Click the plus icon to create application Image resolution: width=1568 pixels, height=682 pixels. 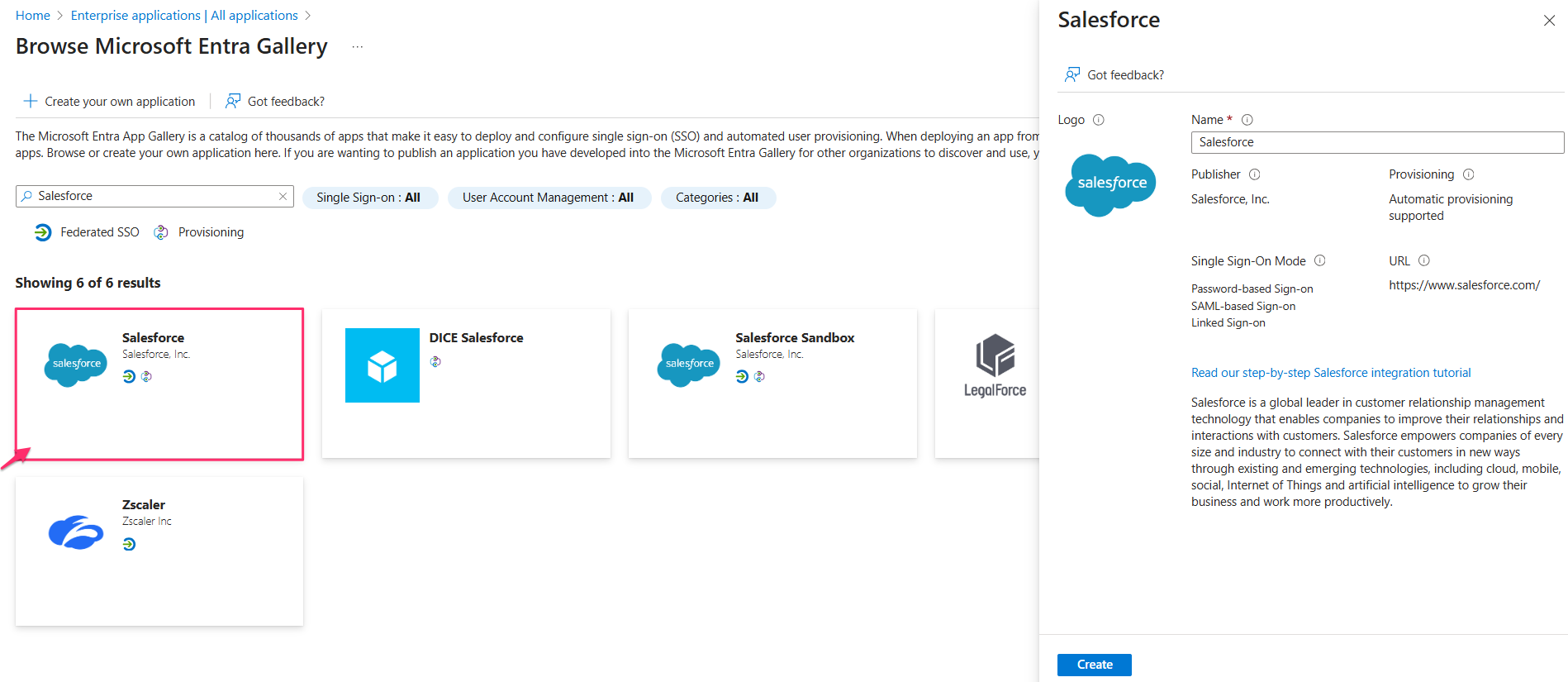[x=31, y=101]
